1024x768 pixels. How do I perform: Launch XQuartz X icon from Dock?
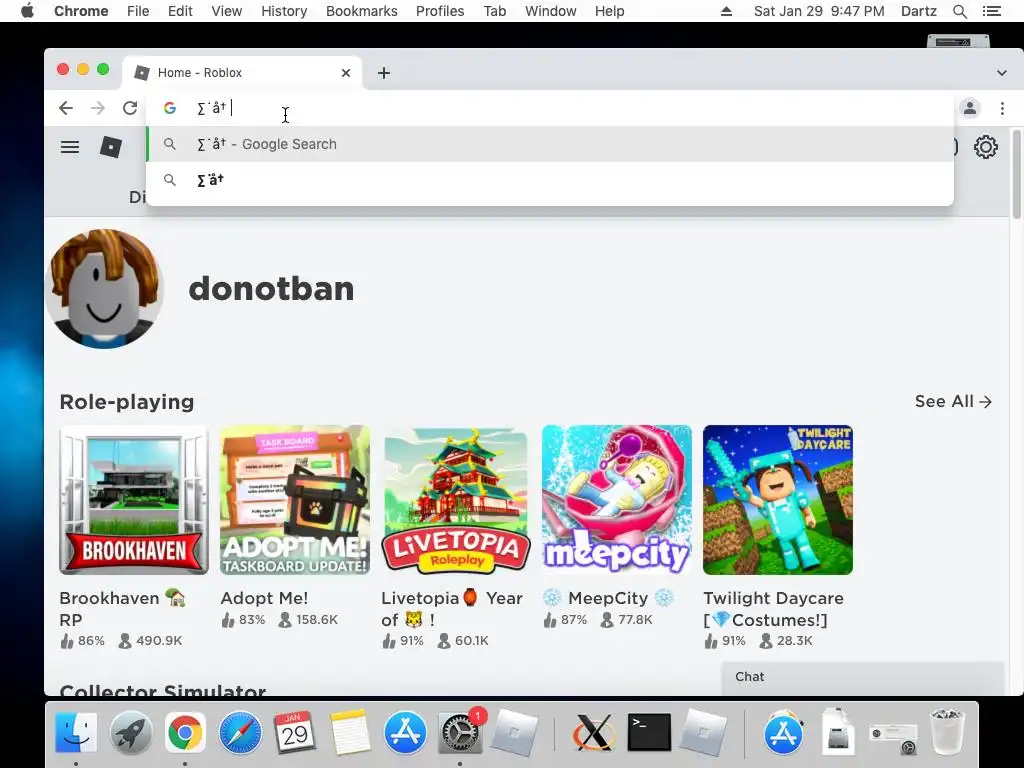(594, 733)
